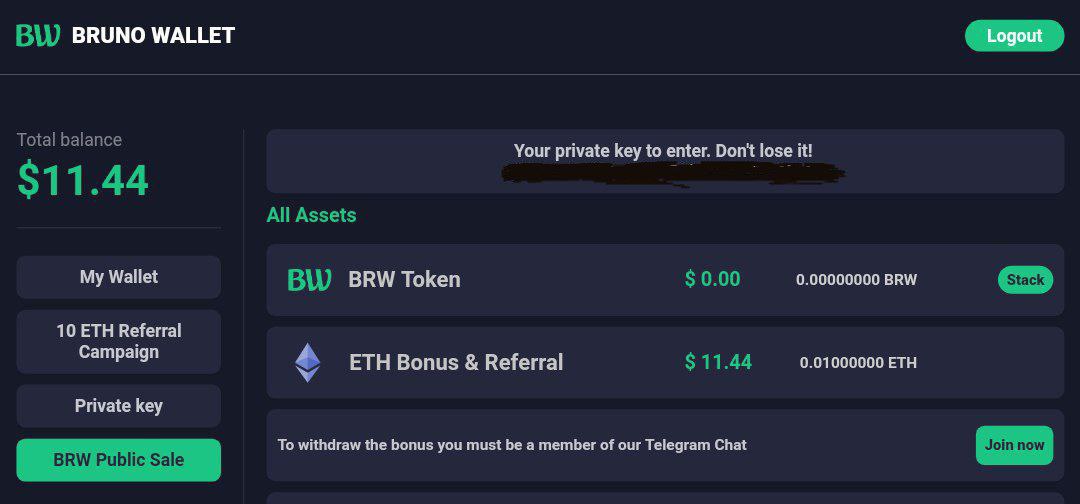Open the BRW Public Sale page

(x=118, y=460)
